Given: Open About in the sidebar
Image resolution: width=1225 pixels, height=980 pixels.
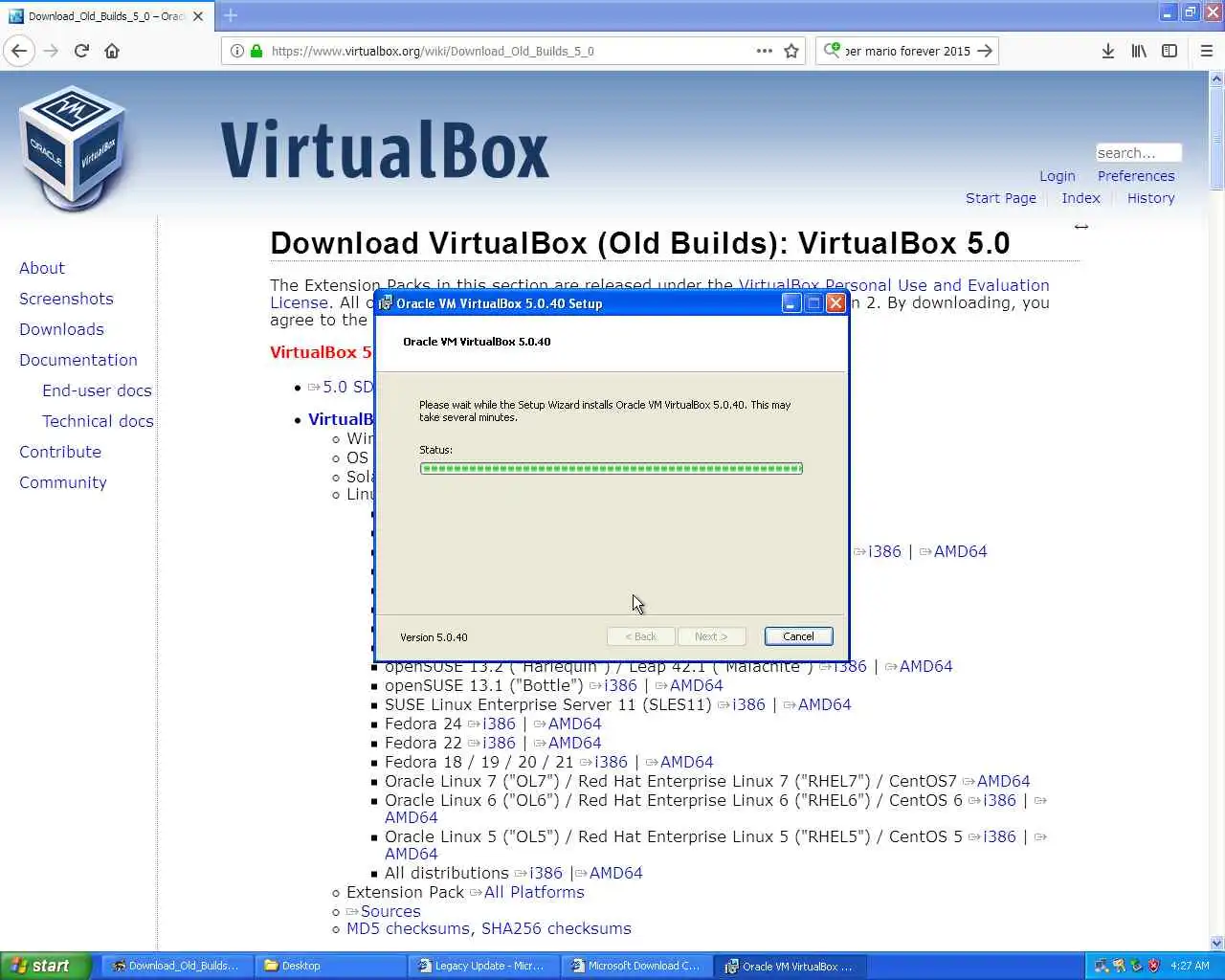Looking at the screenshot, I should [42, 268].
